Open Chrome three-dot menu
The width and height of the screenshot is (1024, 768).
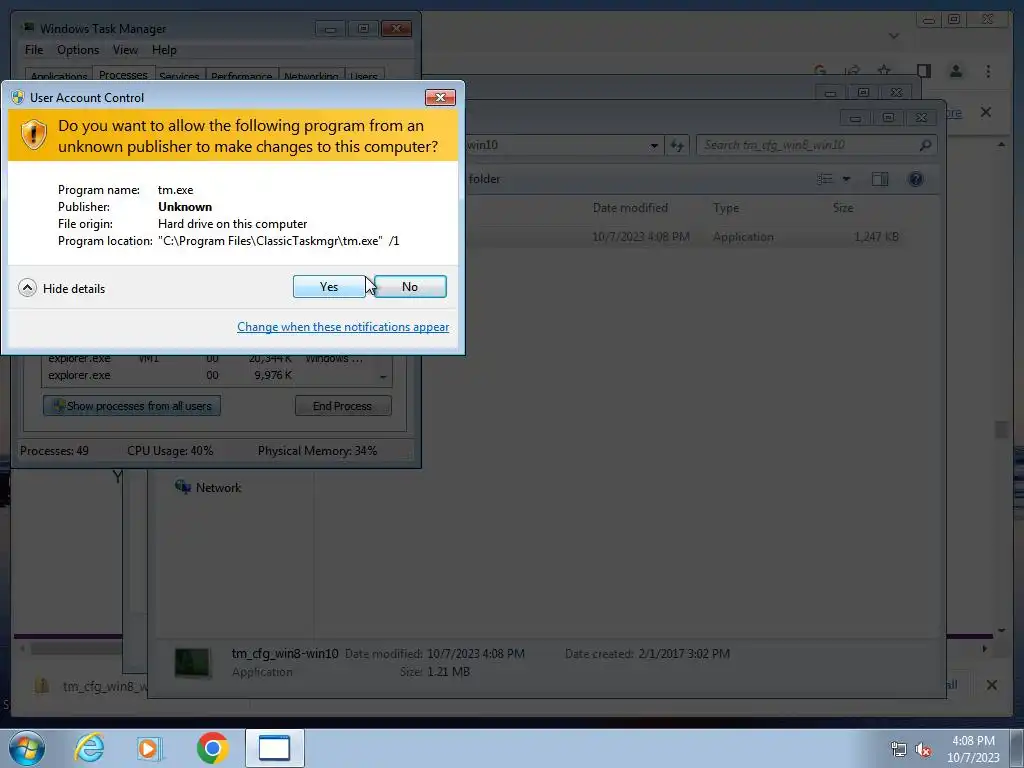click(988, 71)
